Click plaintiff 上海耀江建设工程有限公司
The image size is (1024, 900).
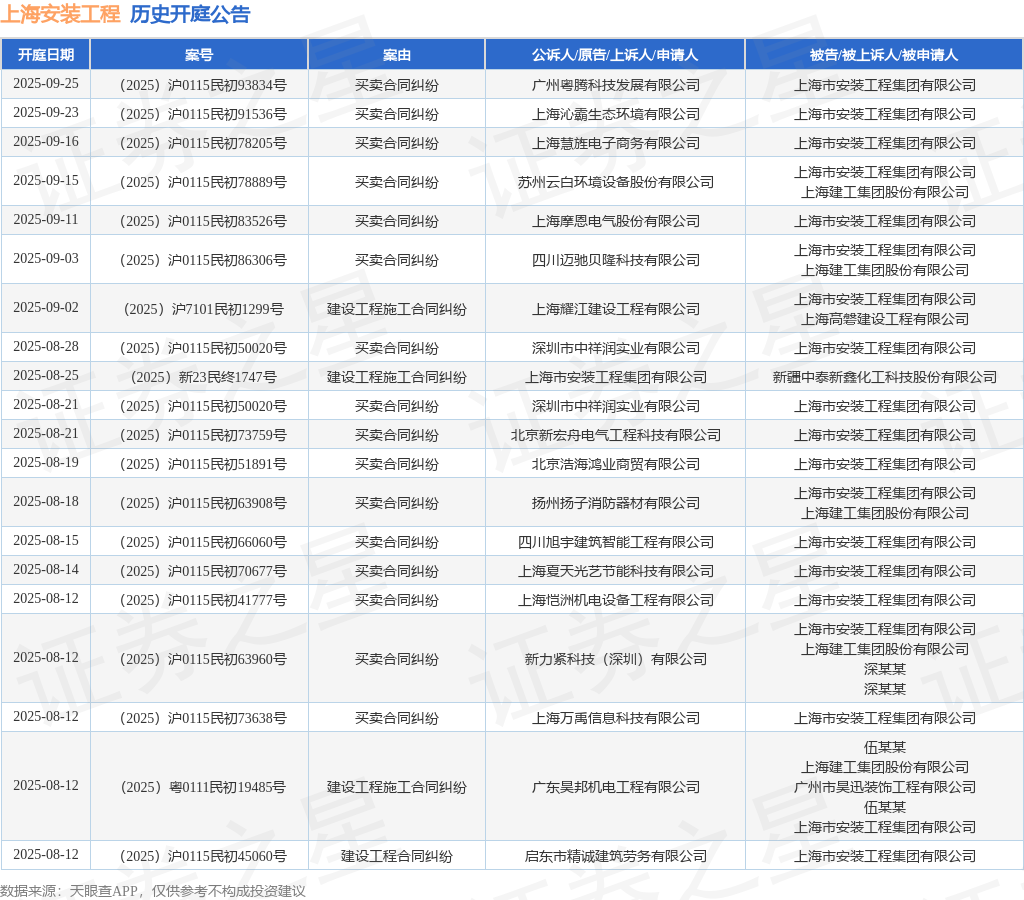(x=616, y=309)
